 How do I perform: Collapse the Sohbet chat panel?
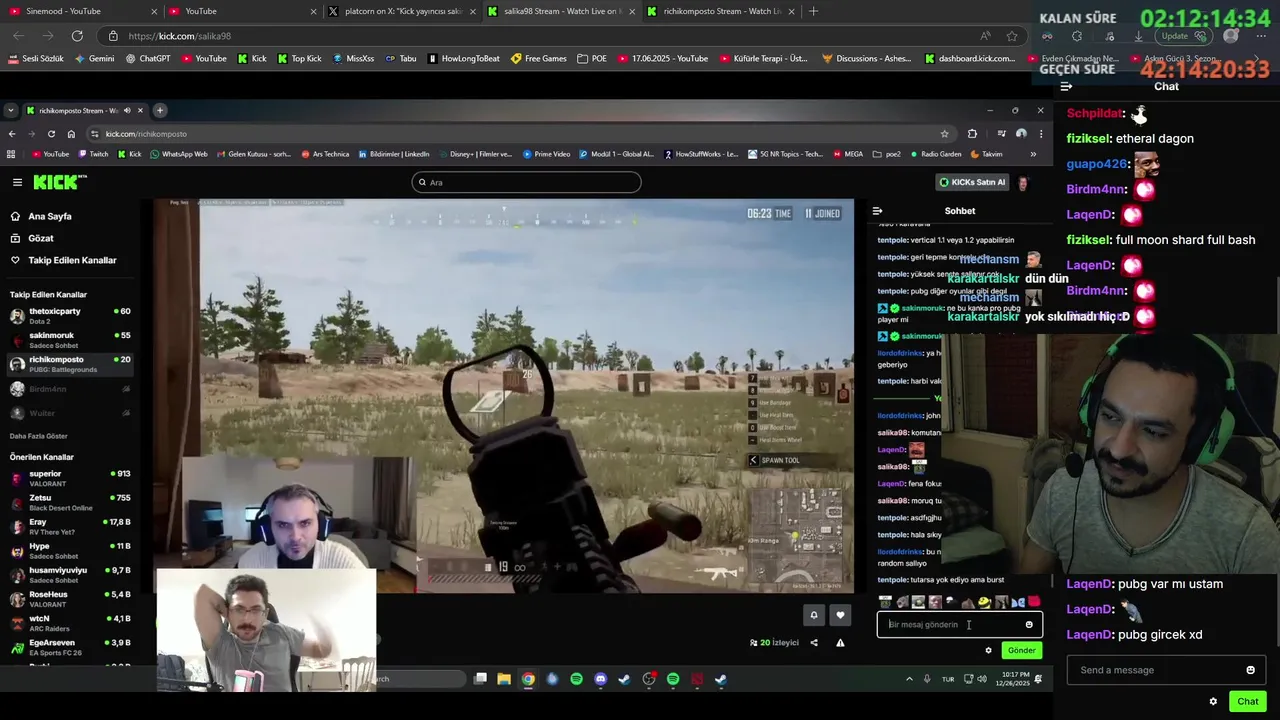coord(877,211)
